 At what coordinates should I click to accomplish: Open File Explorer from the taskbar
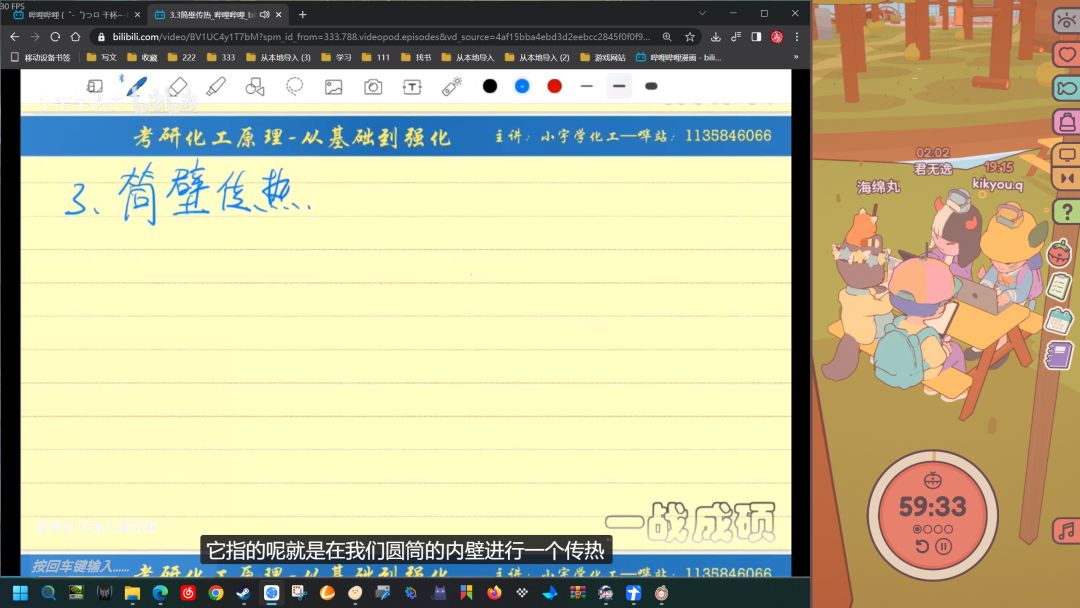coord(132,593)
